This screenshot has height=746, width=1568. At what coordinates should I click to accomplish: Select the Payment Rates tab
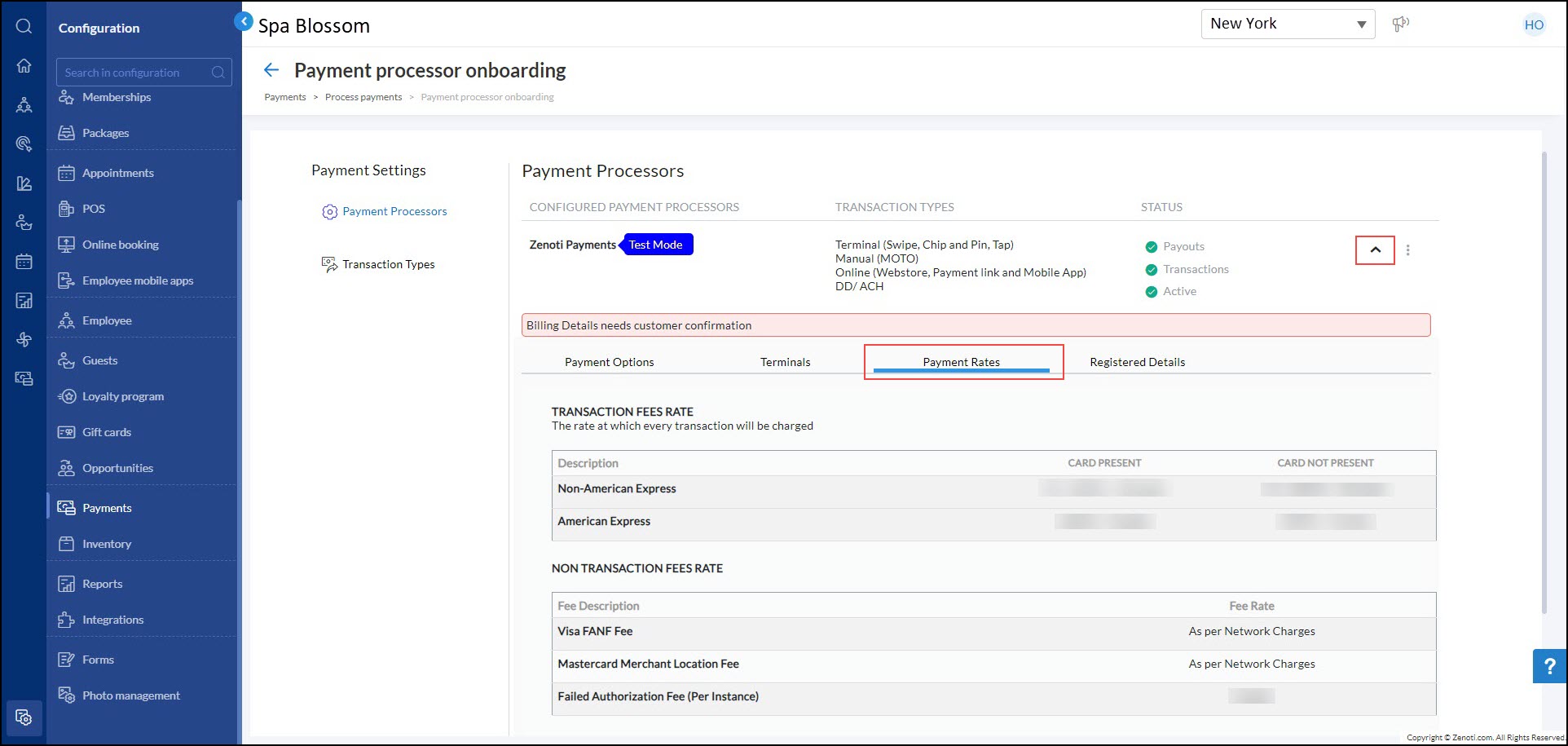click(x=961, y=362)
